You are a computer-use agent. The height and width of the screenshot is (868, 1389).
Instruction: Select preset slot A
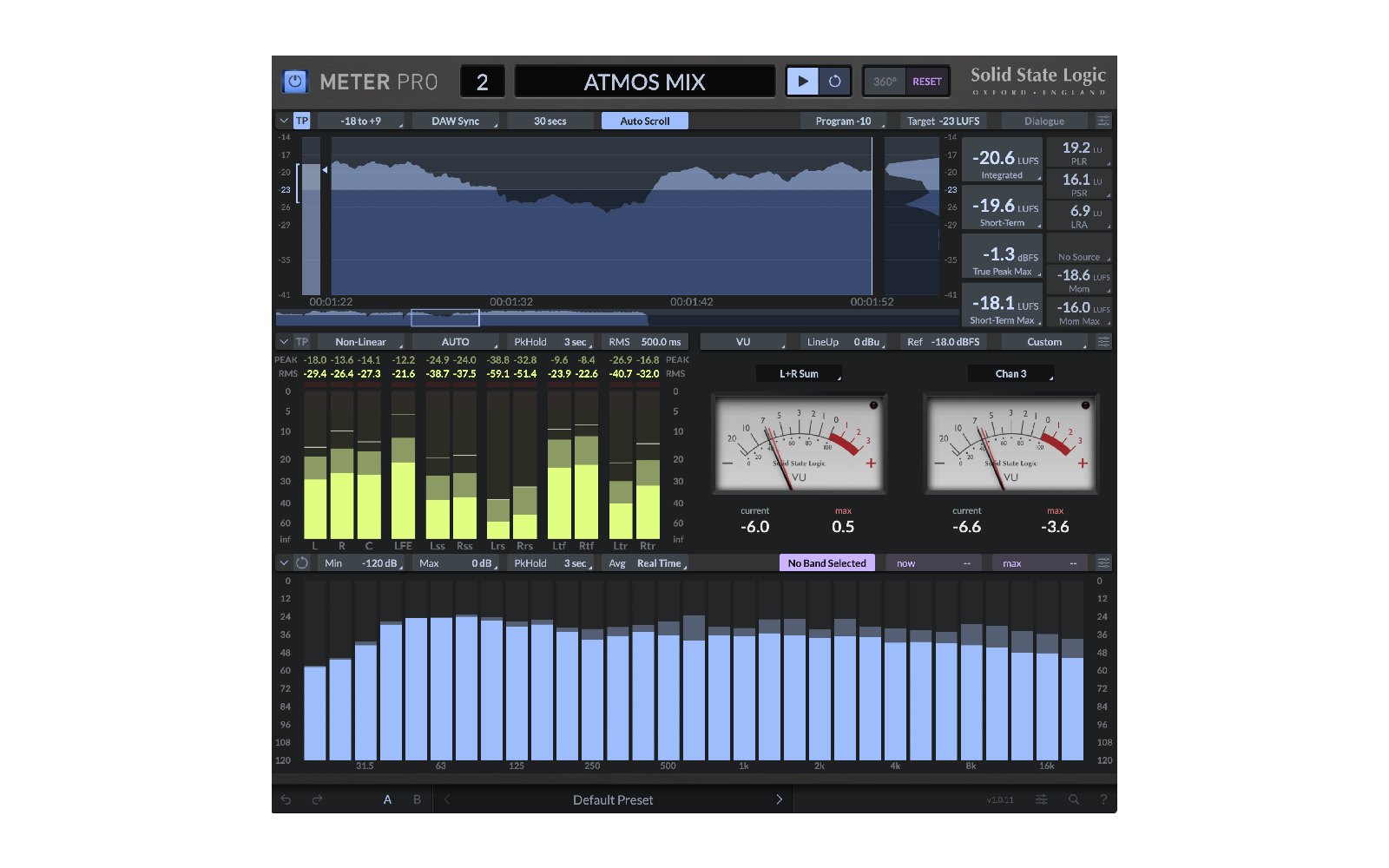click(387, 799)
